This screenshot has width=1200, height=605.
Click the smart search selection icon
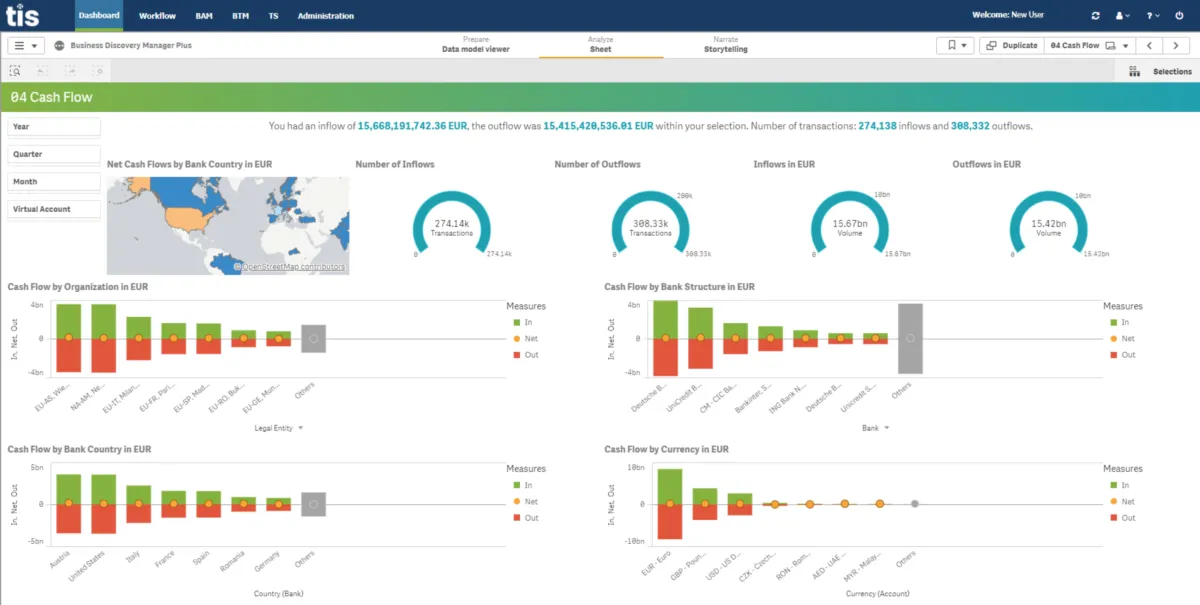tap(15, 71)
